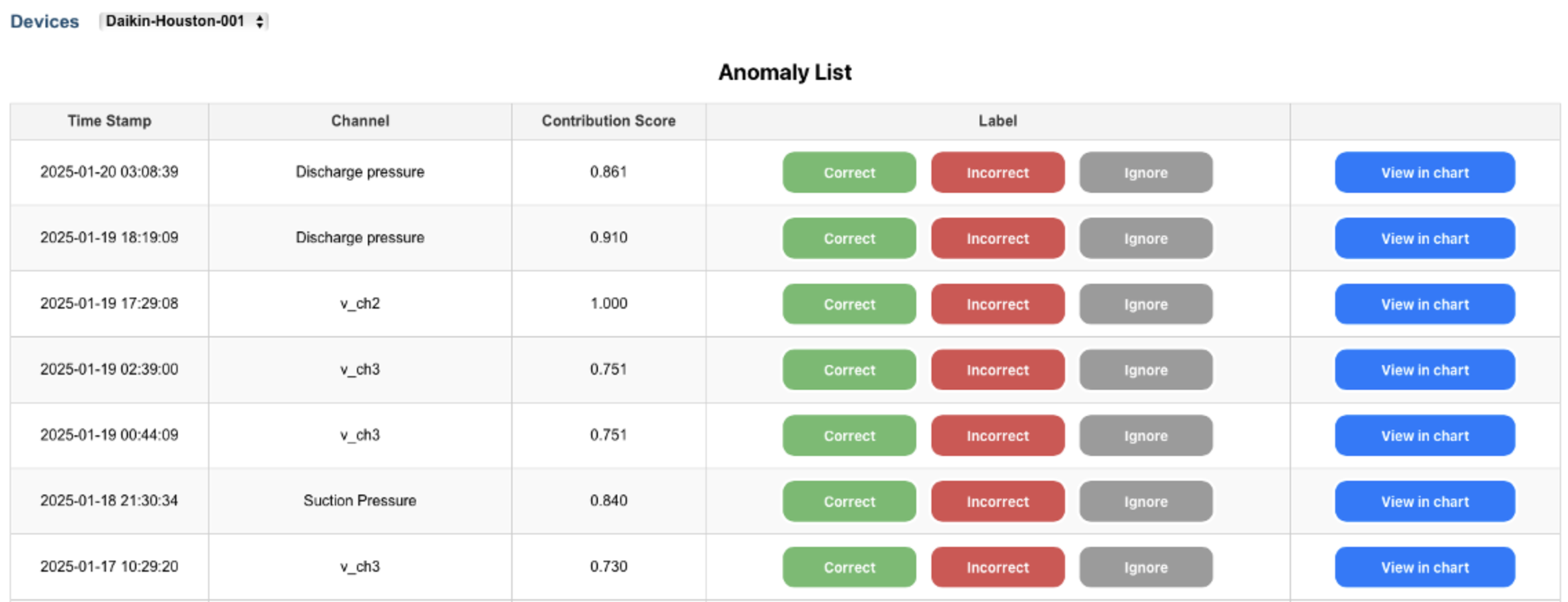Mark the 18:19:09 anomaly as Correct
The width and height of the screenshot is (1568, 602).
(x=849, y=238)
